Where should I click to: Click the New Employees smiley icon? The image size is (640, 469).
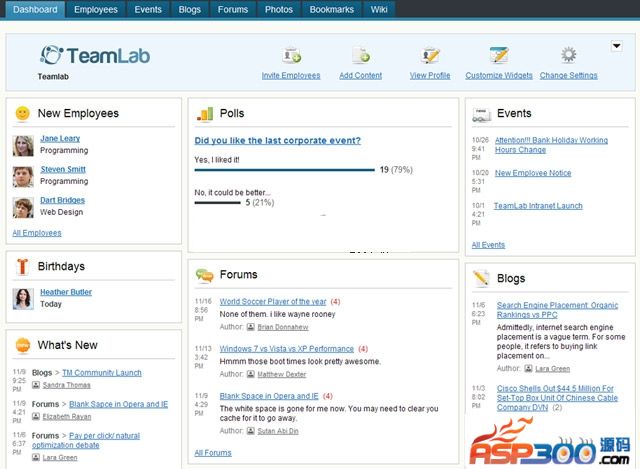coord(22,113)
